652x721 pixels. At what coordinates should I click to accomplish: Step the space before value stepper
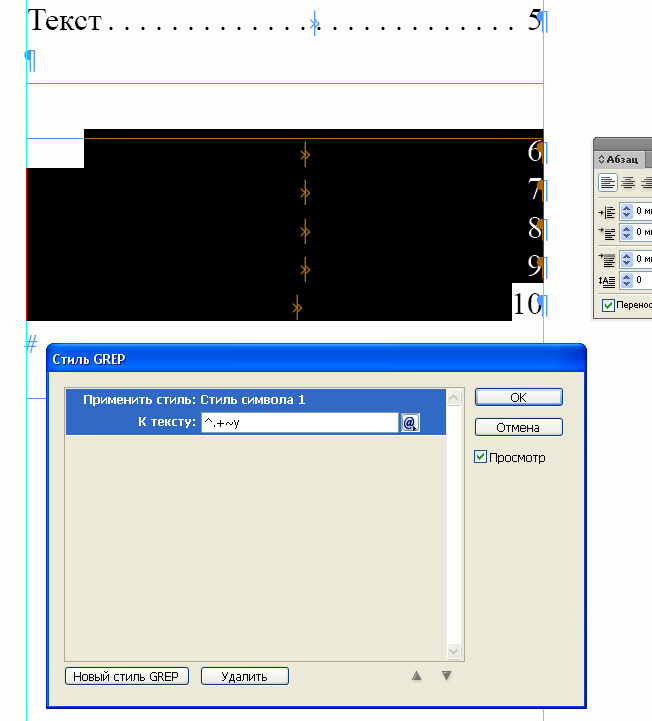pos(626,259)
